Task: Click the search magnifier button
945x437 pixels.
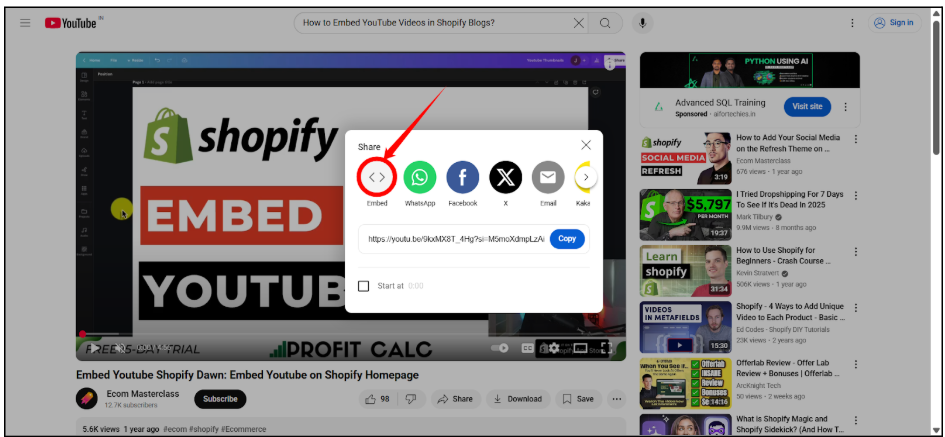Action: pyautogui.click(x=605, y=23)
